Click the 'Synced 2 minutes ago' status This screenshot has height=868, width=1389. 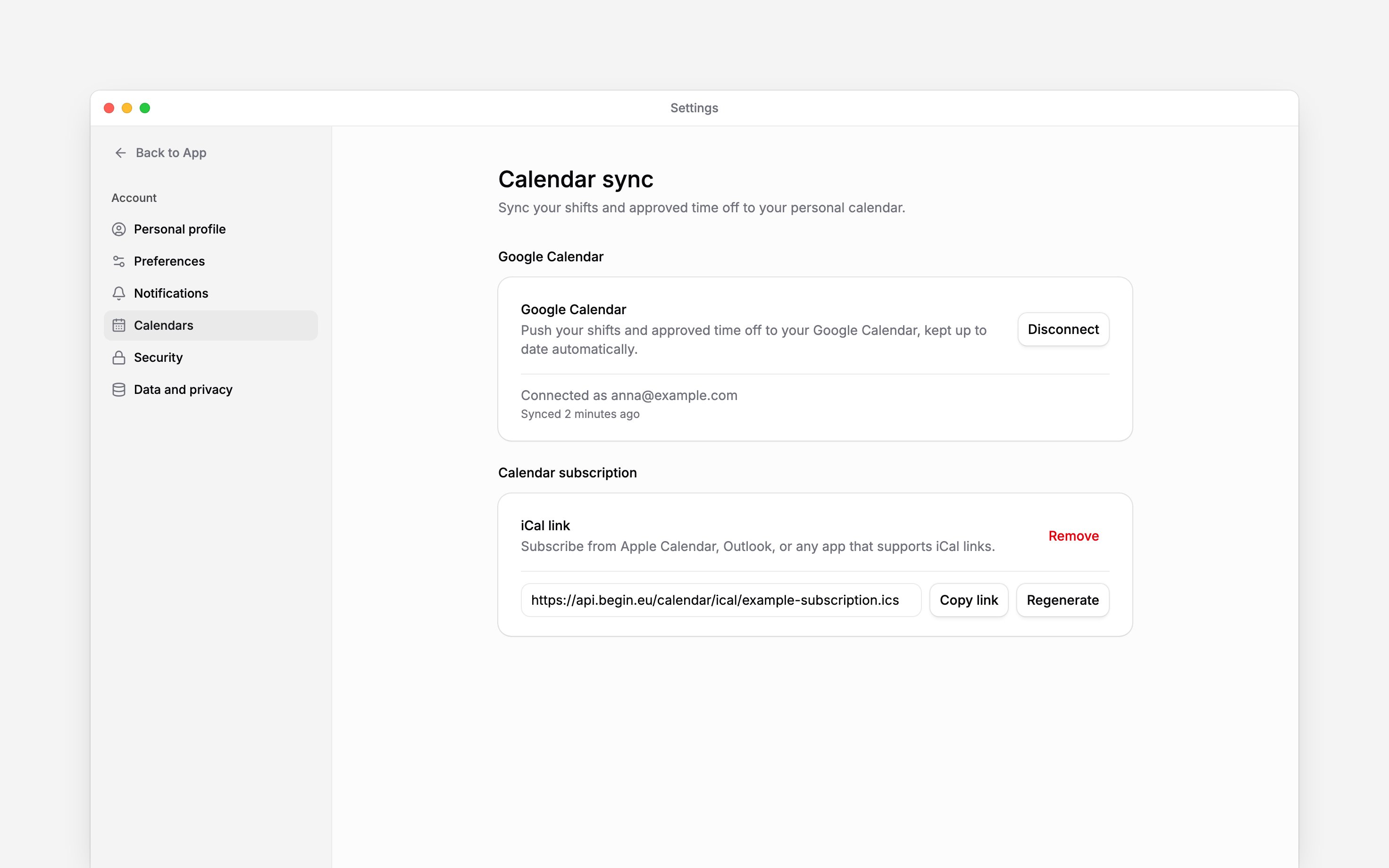click(x=580, y=414)
